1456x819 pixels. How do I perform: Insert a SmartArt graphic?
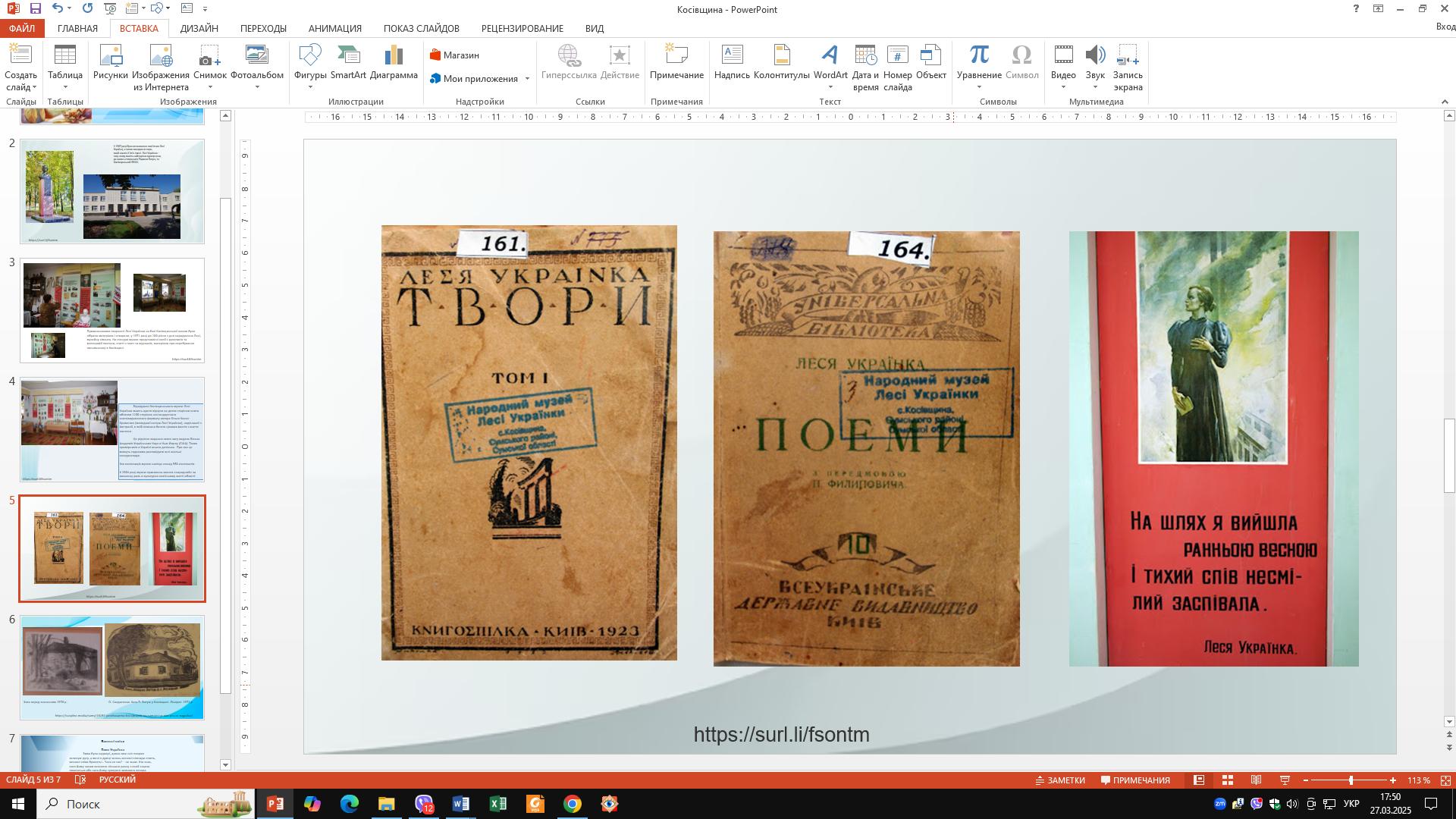pos(348,62)
